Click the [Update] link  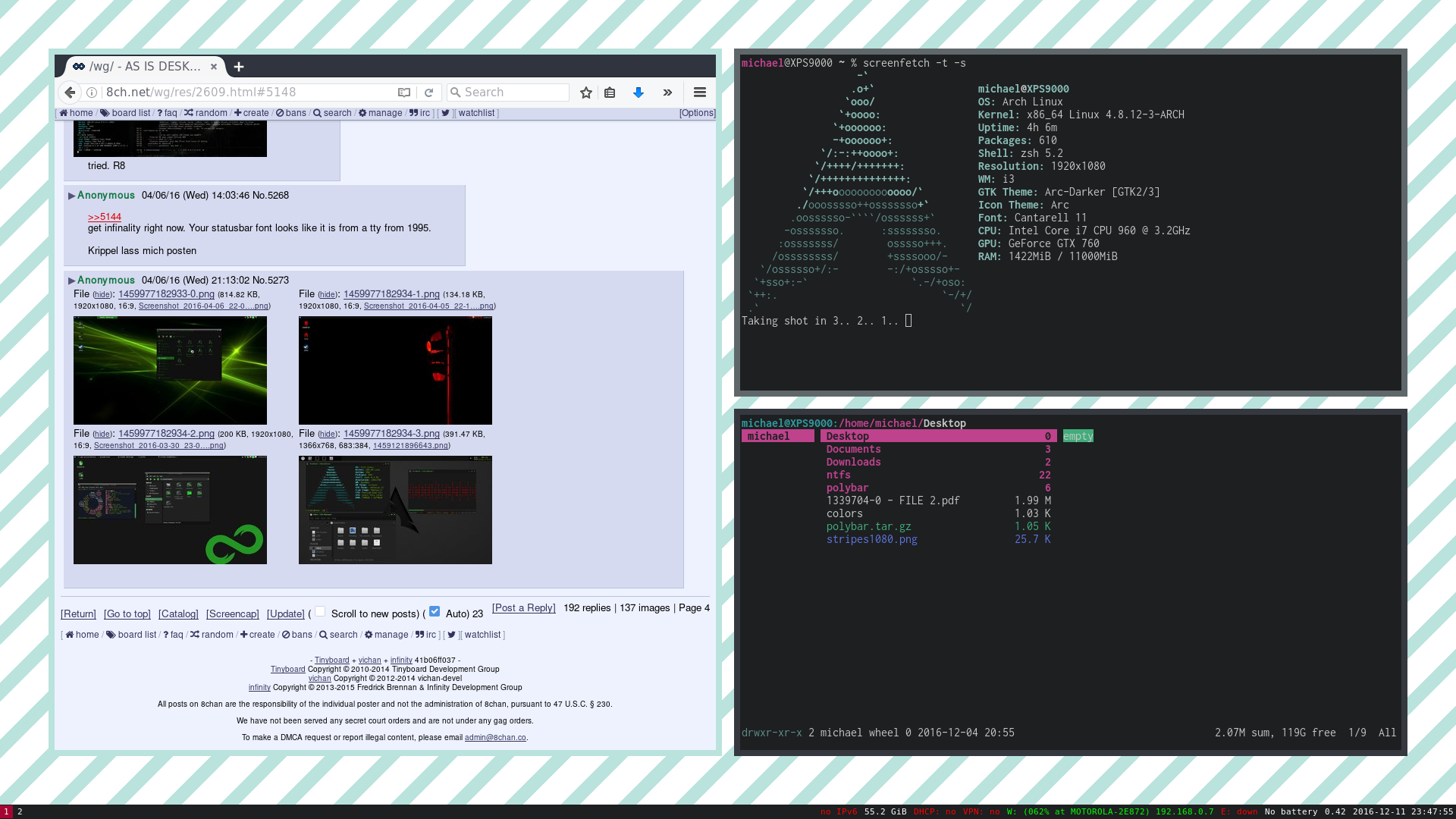click(286, 614)
